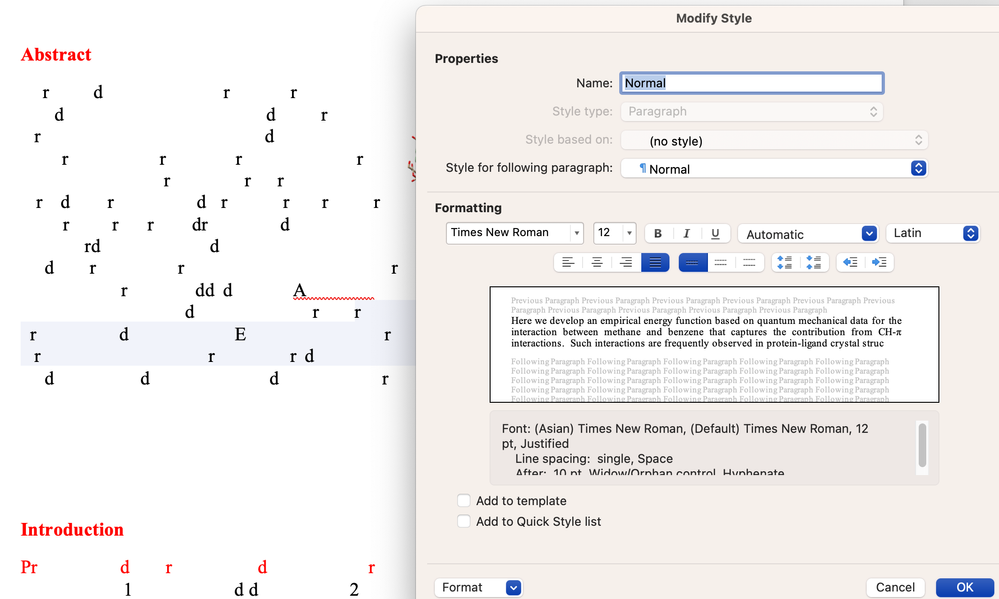999x599 pixels.
Task: Open the Style based on dropdown
Action: pyautogui.click(x=774, y=140)
